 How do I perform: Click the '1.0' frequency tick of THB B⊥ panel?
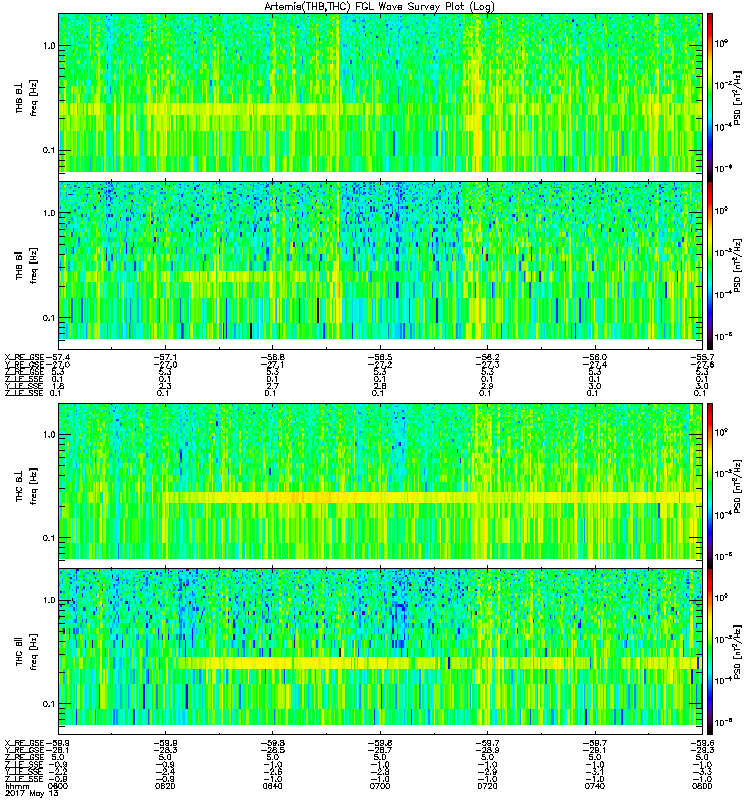coord(49,46)
